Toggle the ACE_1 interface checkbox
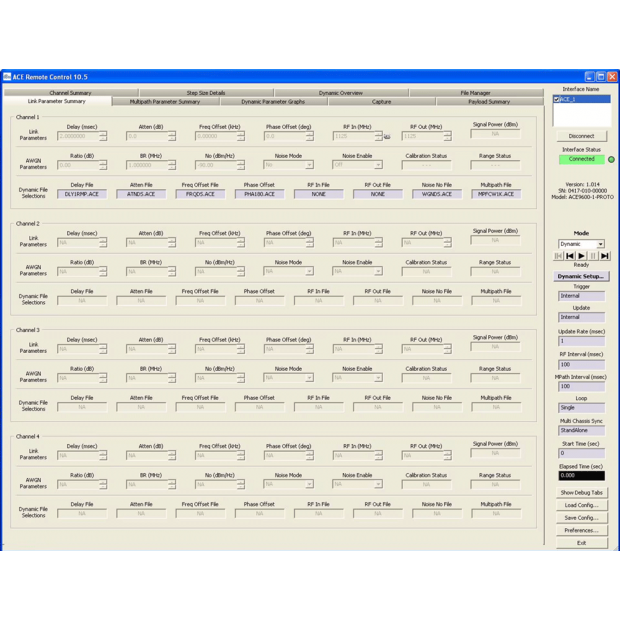 point(557,100)
